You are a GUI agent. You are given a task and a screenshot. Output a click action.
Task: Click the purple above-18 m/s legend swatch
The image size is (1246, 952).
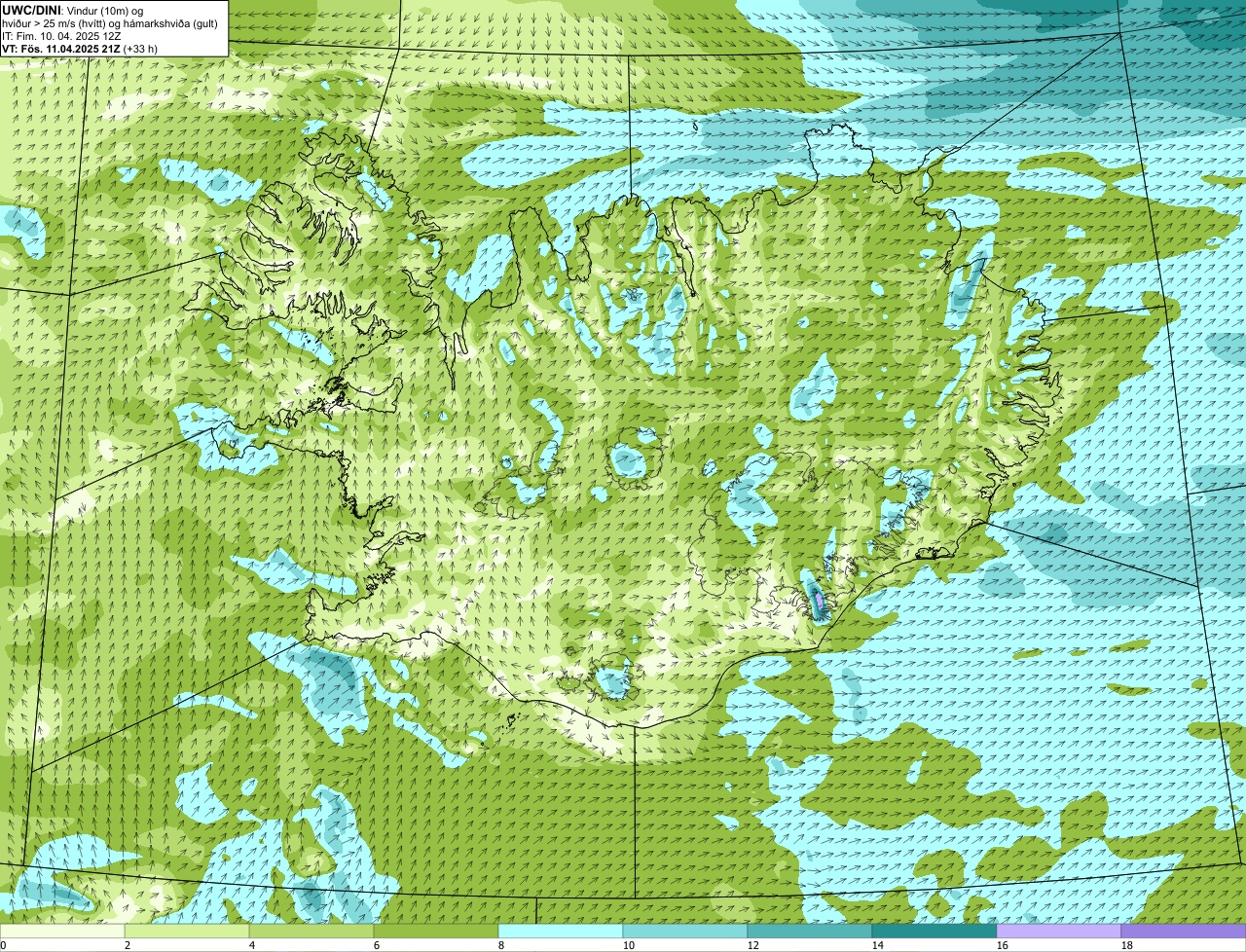(1184, 931)
